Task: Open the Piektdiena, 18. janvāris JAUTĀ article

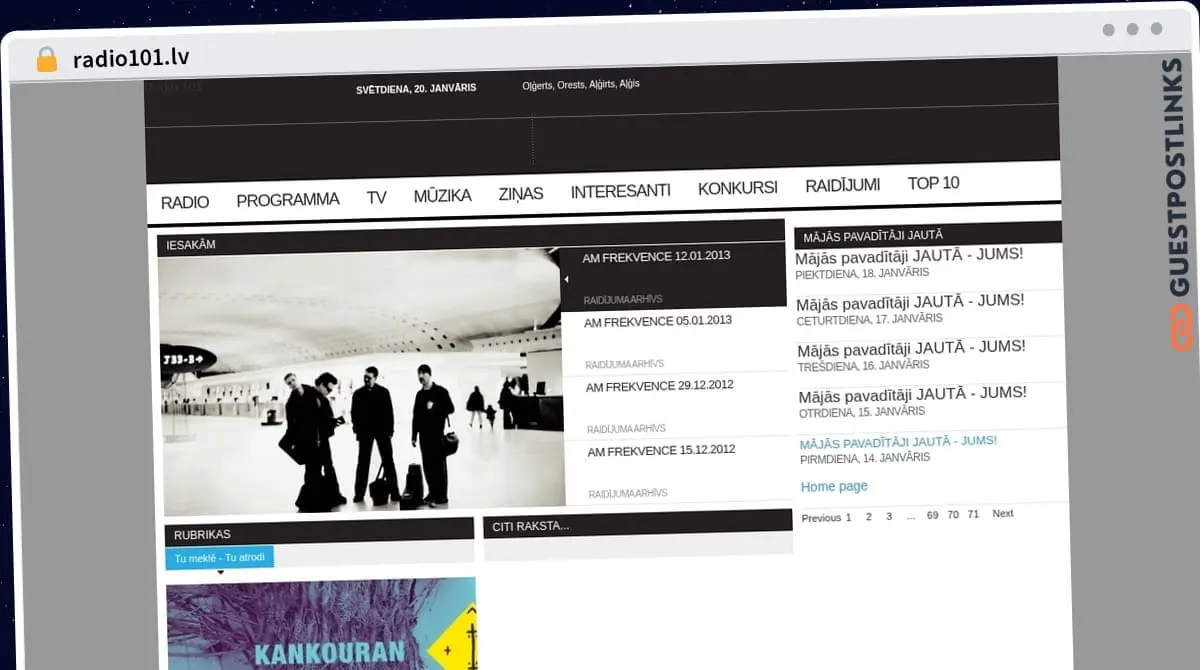Action: tap(909, 256)
